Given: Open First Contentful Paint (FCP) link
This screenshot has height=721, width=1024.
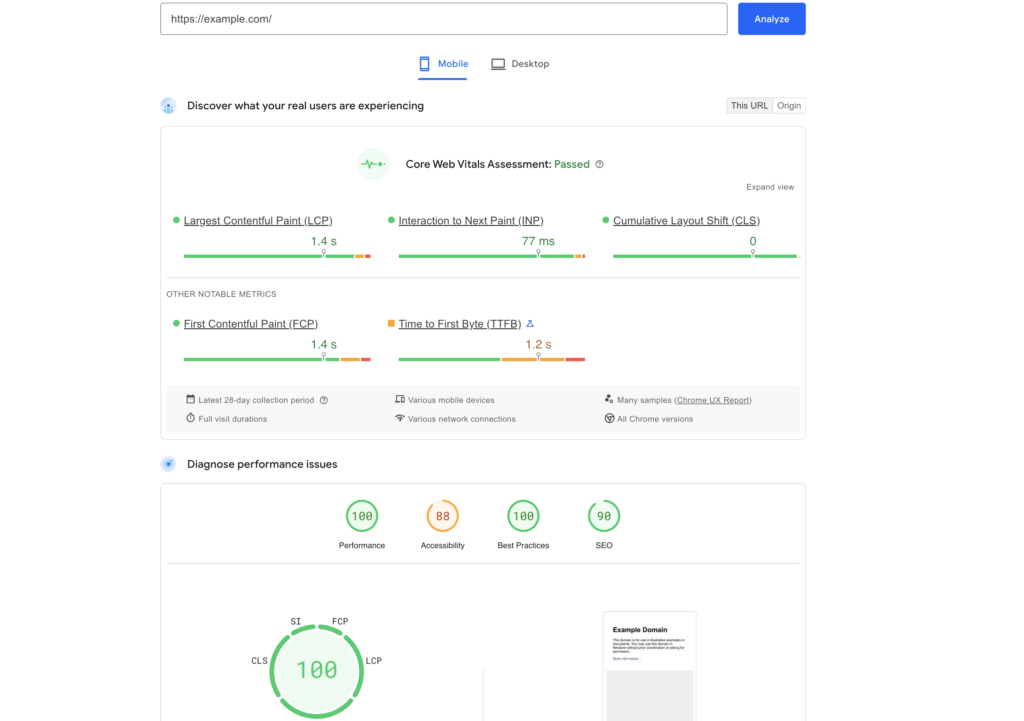Looking at the screenshot, I should (x=251, y=324).
